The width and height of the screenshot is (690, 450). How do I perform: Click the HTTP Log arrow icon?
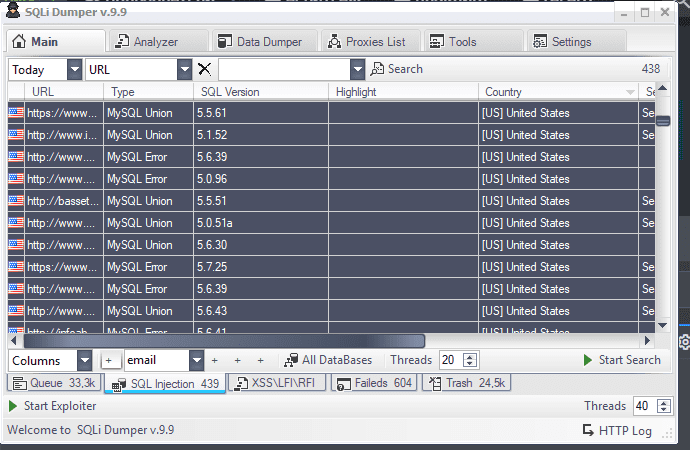(x=588, y=430)
